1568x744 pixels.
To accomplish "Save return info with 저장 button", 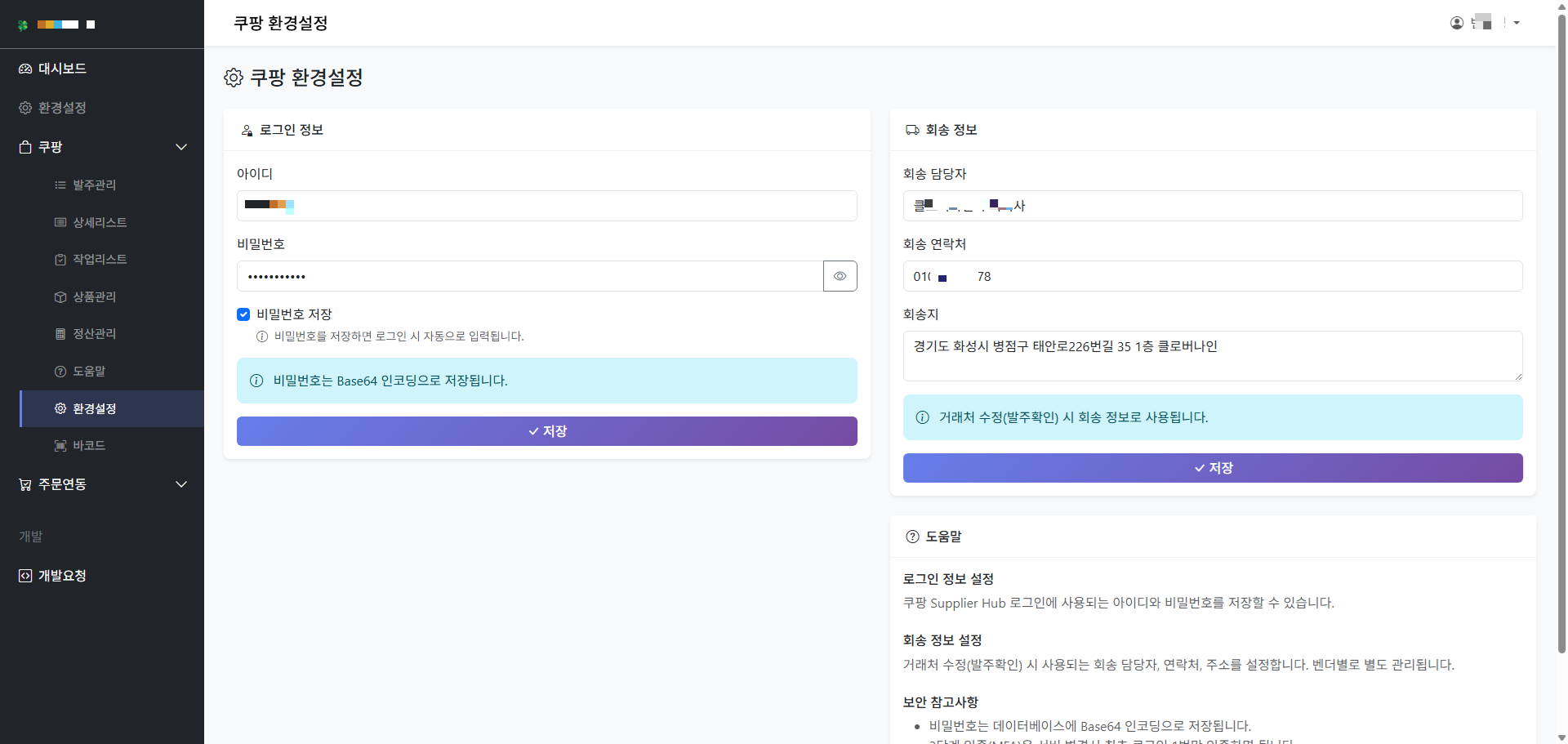I will [x=1213, y=468].
